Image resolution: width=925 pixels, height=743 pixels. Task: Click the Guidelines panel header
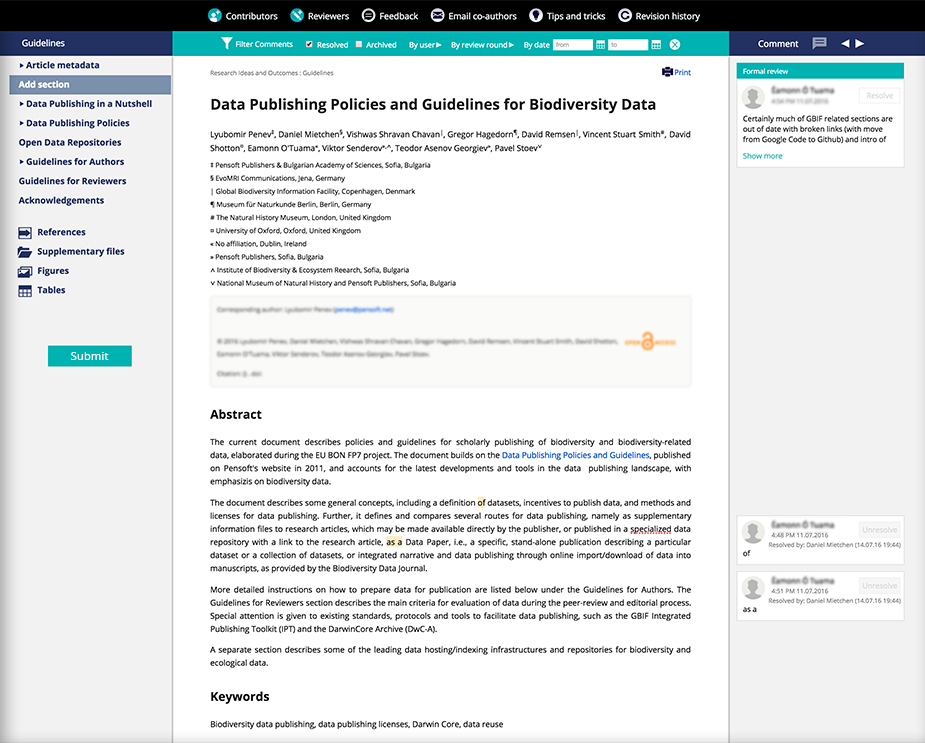pyautogui.click(x=86, y=43)
